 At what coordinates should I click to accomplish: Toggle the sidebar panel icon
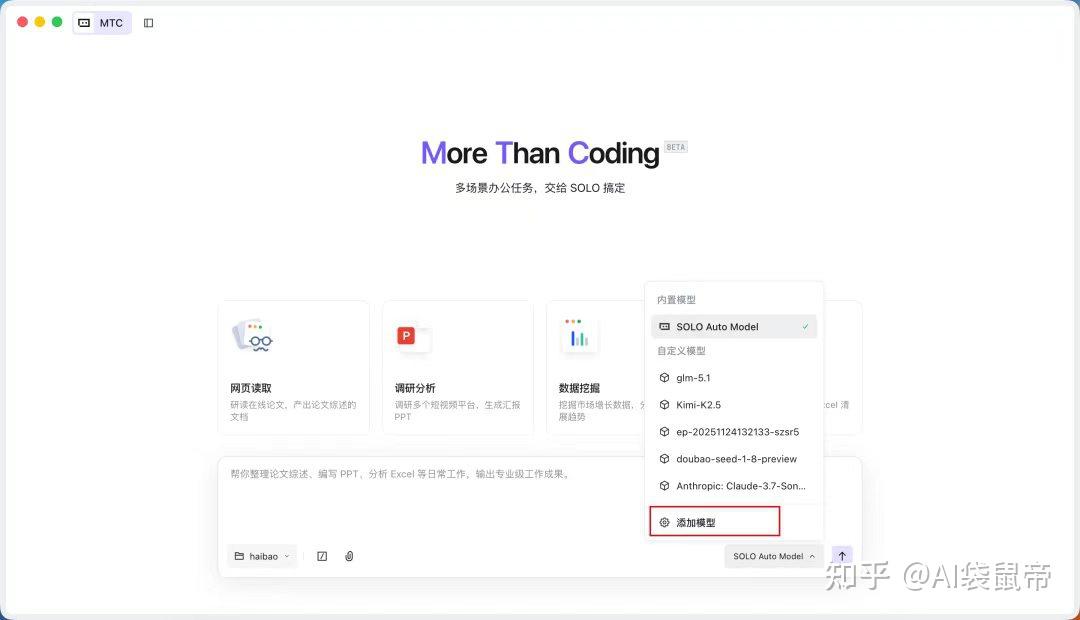148,23
